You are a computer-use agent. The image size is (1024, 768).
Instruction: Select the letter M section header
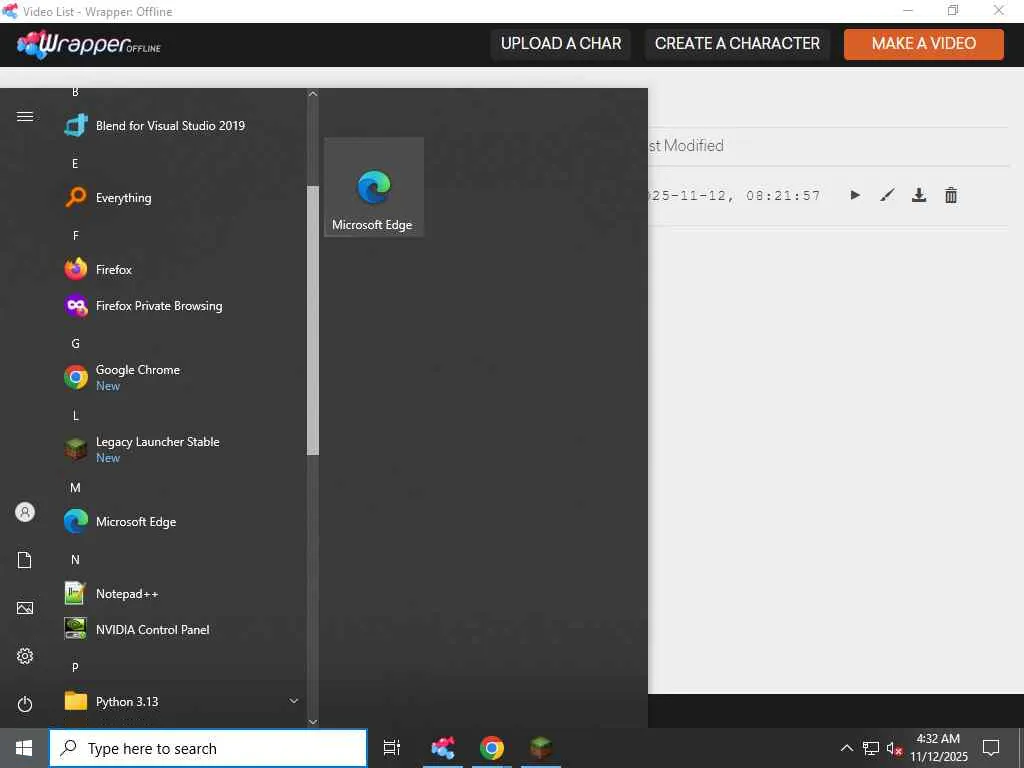click(x=75, y=488)
